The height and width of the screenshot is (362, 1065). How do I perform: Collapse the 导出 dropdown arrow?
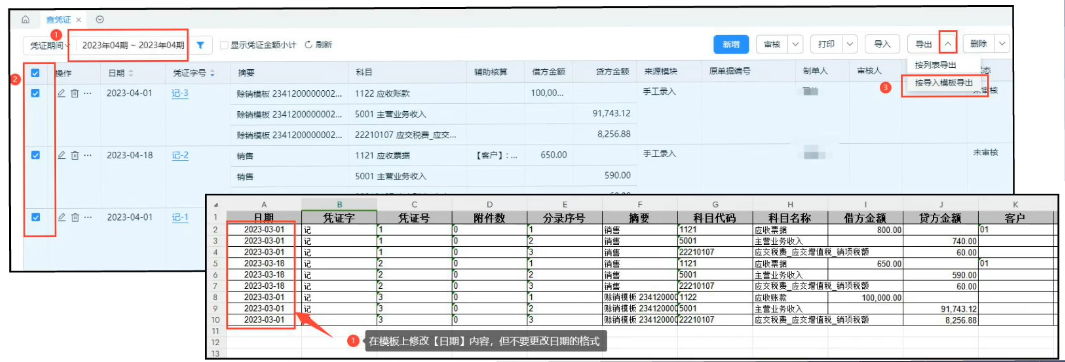pos(948,44)
